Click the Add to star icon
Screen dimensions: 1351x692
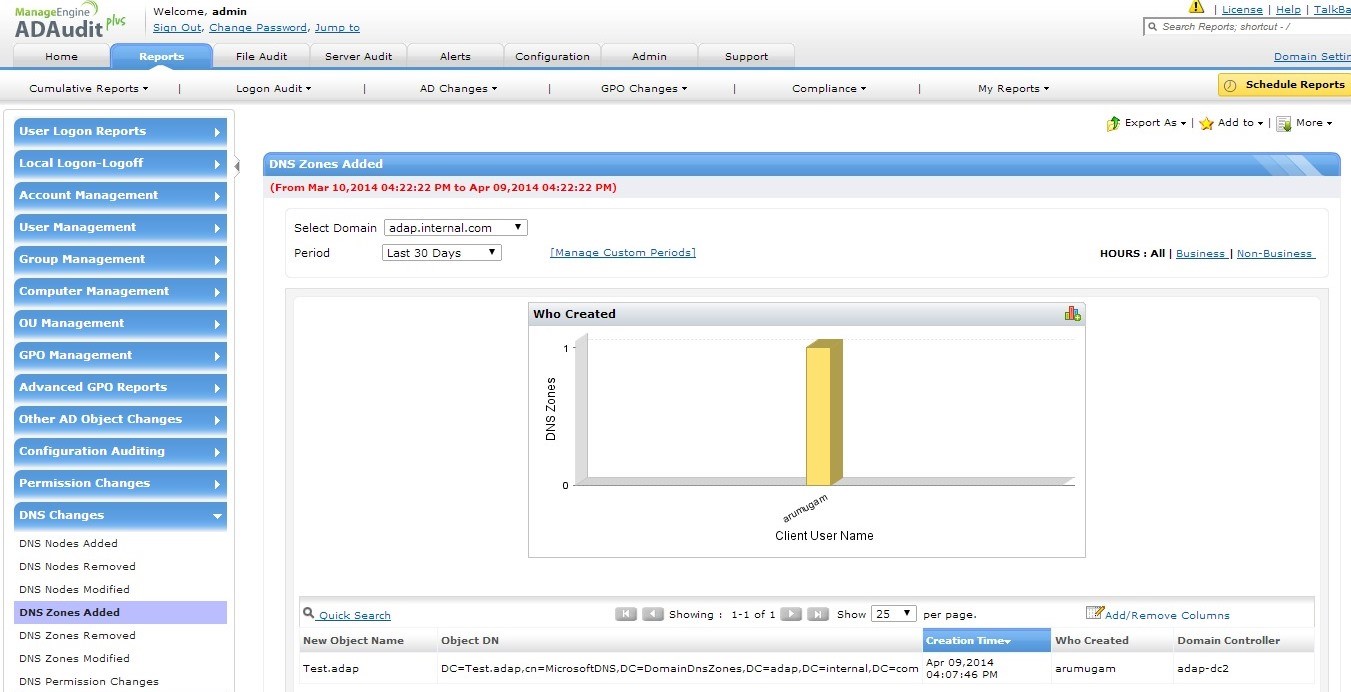pos(1207,123)
